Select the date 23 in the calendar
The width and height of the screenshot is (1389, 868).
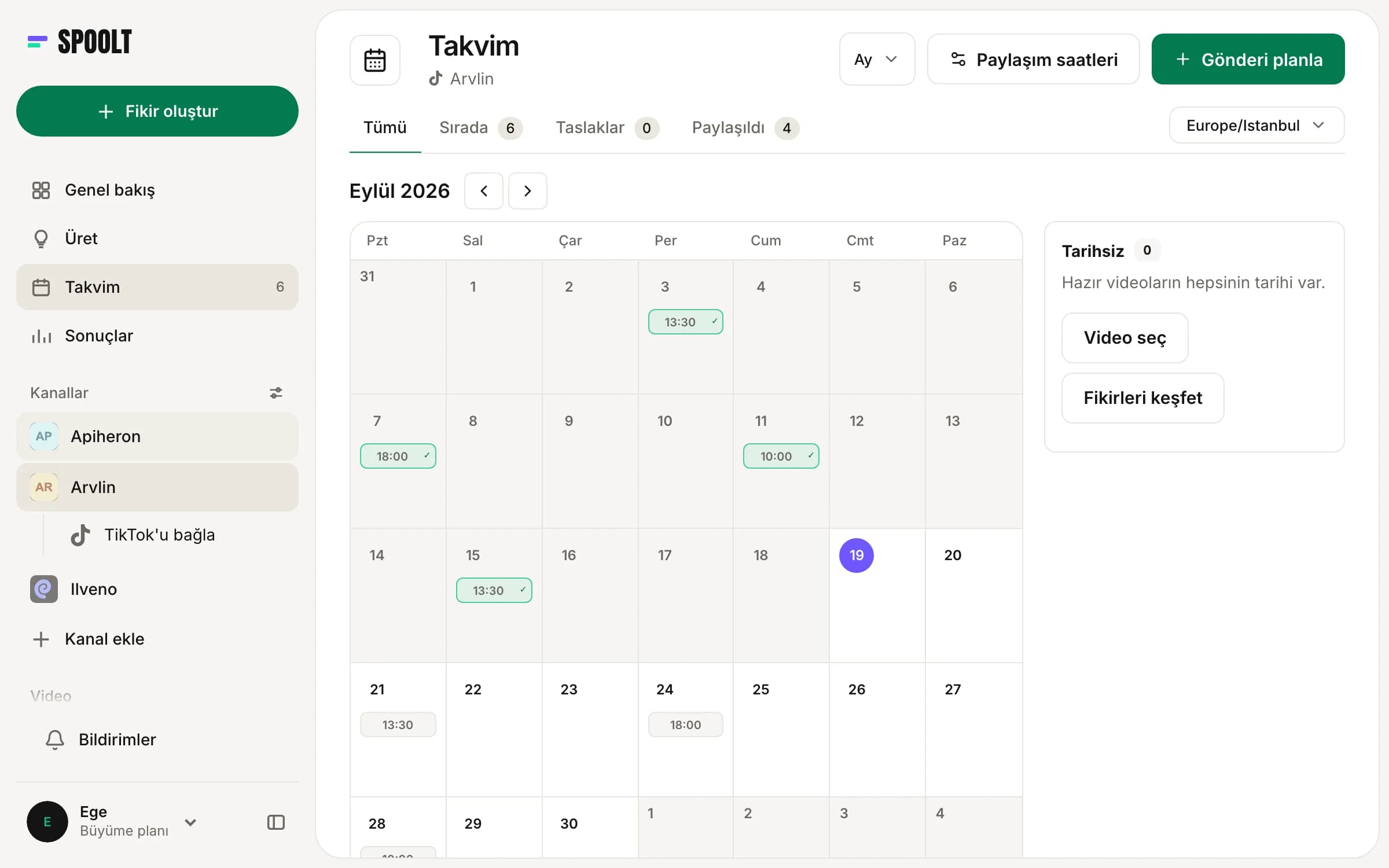[x=569, y=690]
